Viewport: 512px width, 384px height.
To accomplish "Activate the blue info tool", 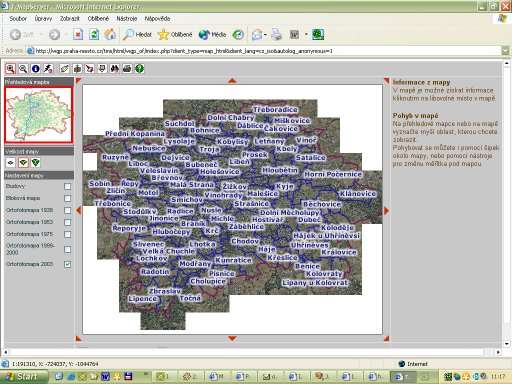I will 36,69.
